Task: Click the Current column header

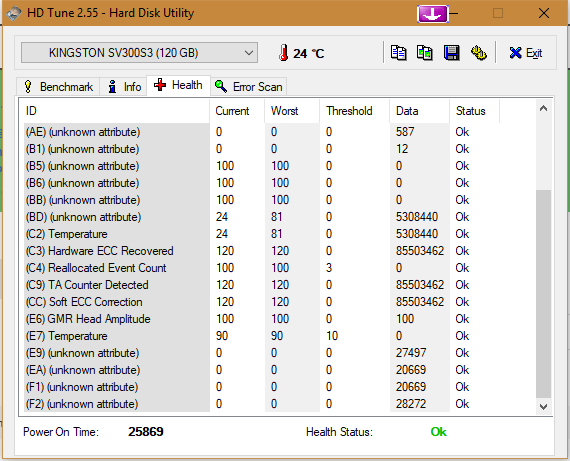Action: [237, 111]
